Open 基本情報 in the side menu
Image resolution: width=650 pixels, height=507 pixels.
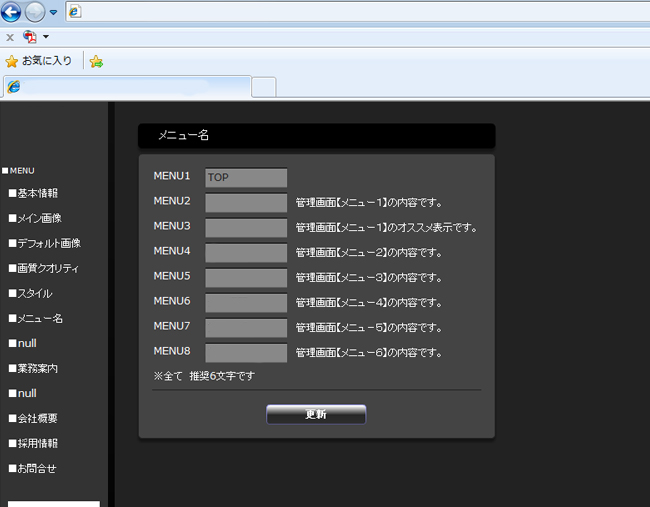click(x=37, y=193)
